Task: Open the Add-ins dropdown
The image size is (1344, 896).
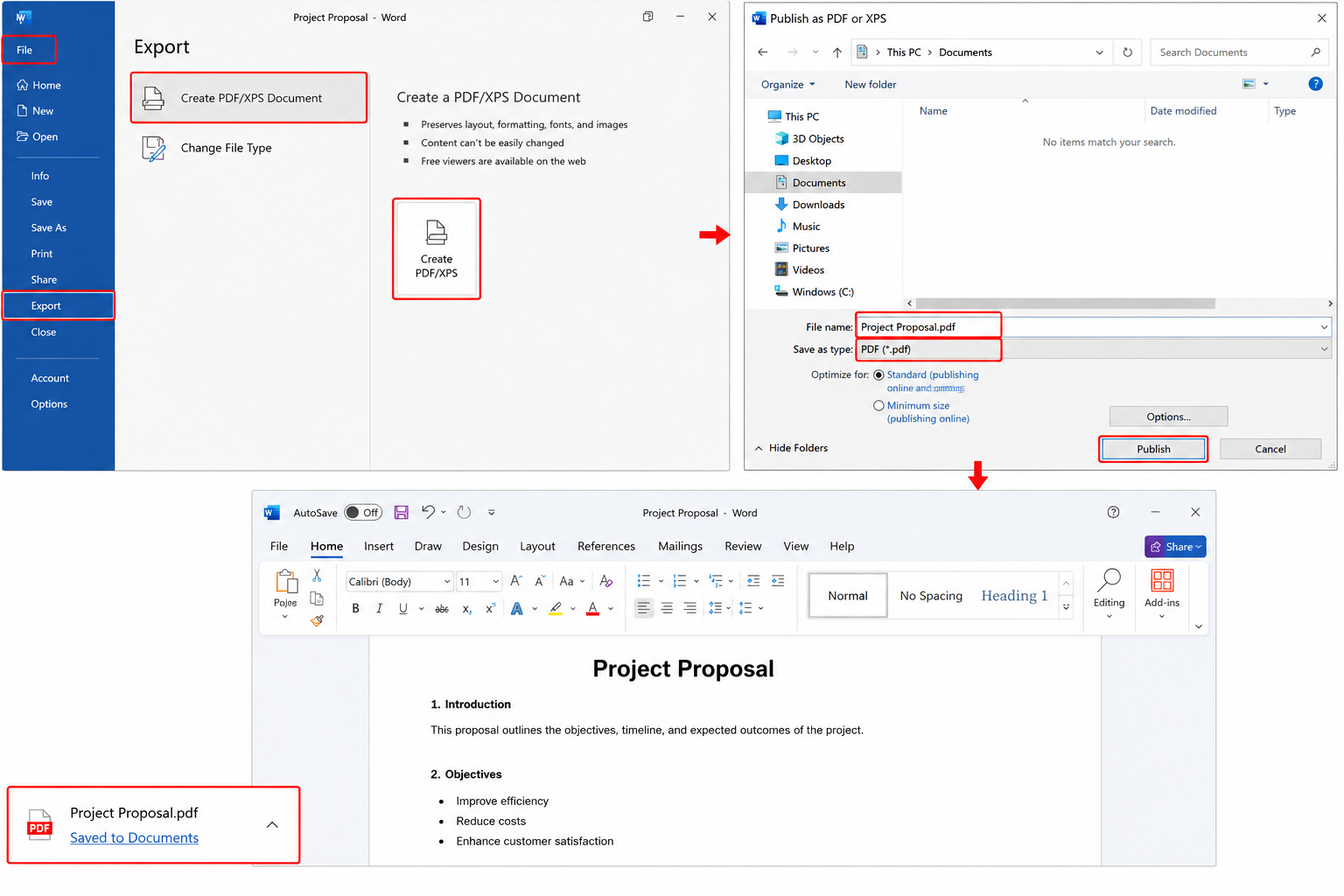Action: coord(1162,616)
